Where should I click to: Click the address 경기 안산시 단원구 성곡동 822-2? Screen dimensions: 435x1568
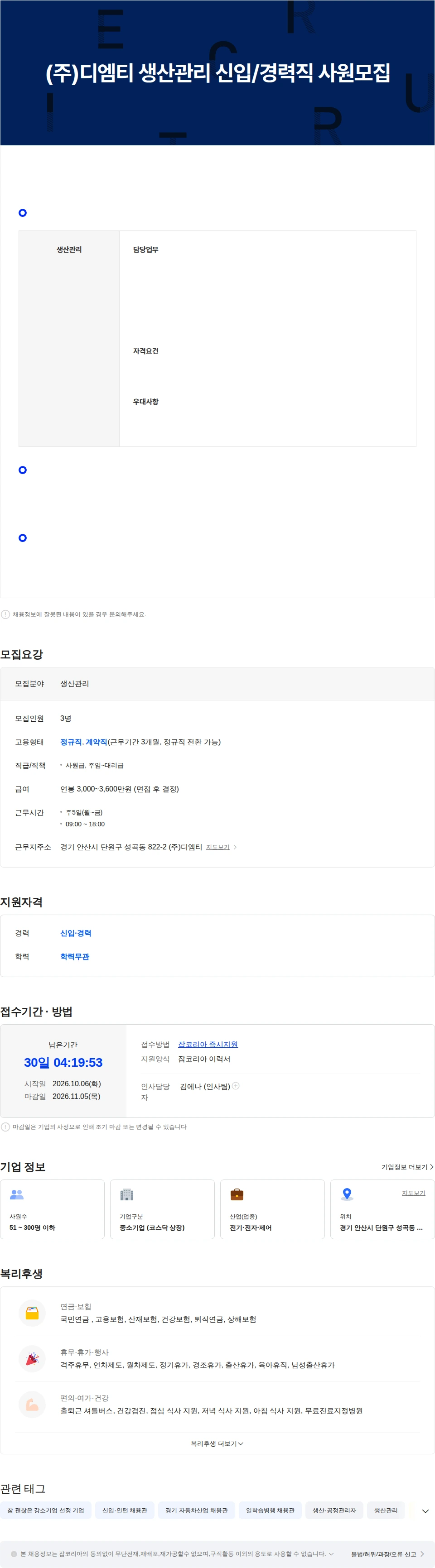tap(131, 847)
